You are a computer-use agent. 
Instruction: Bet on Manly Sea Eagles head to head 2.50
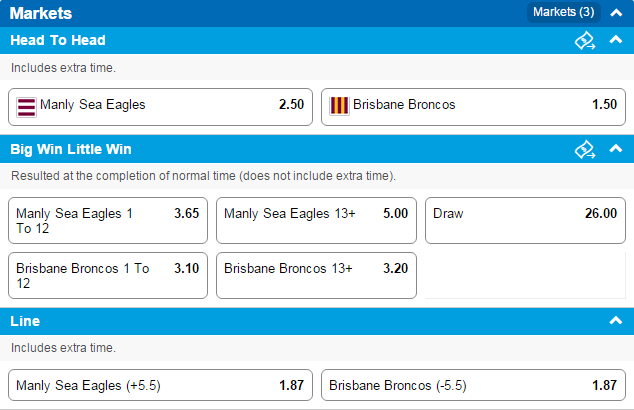point(161,107)
